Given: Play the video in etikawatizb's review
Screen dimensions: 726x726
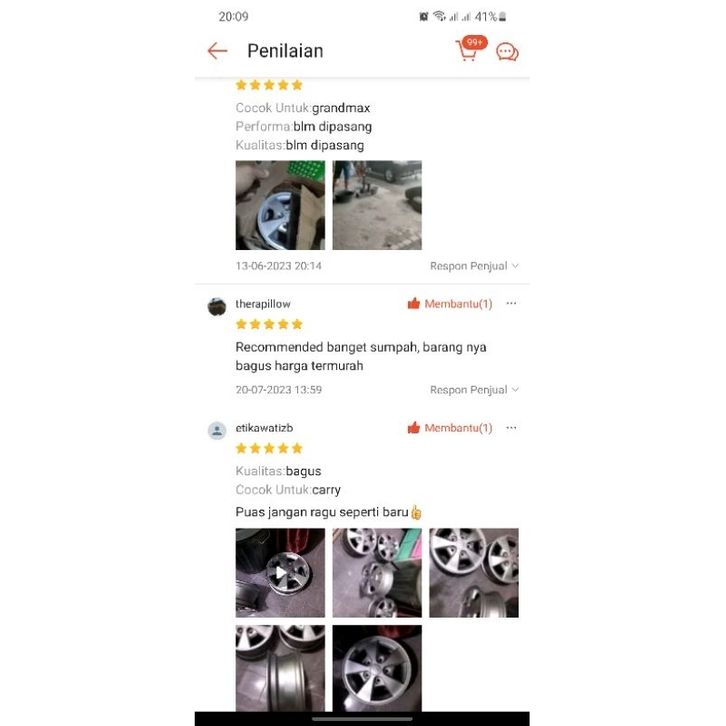Looking at the screenshot, I should (x=280, y=573).
